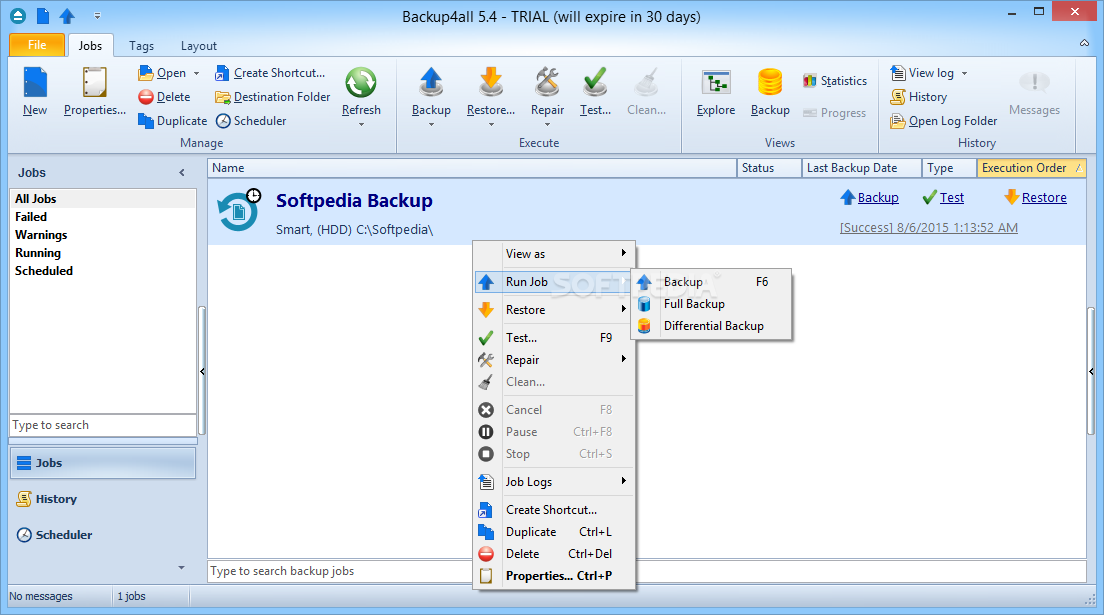
Task: Click Delete in the context menu
Action: click(x=553, y=554)
